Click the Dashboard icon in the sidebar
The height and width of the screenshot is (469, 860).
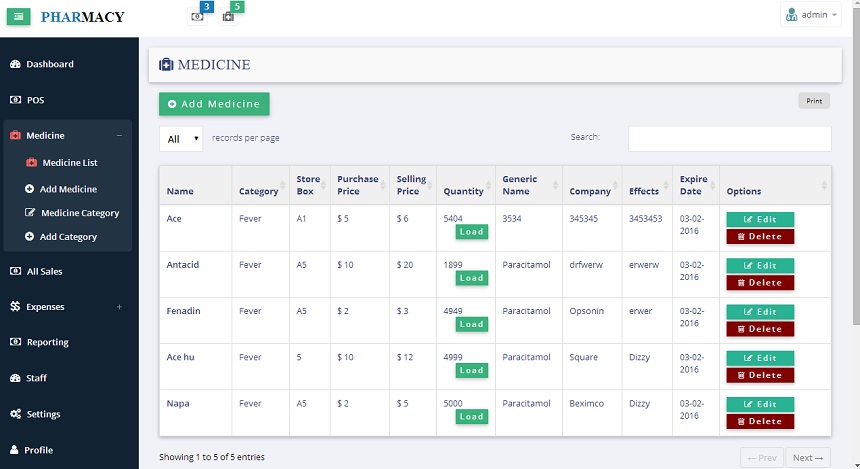15,64
